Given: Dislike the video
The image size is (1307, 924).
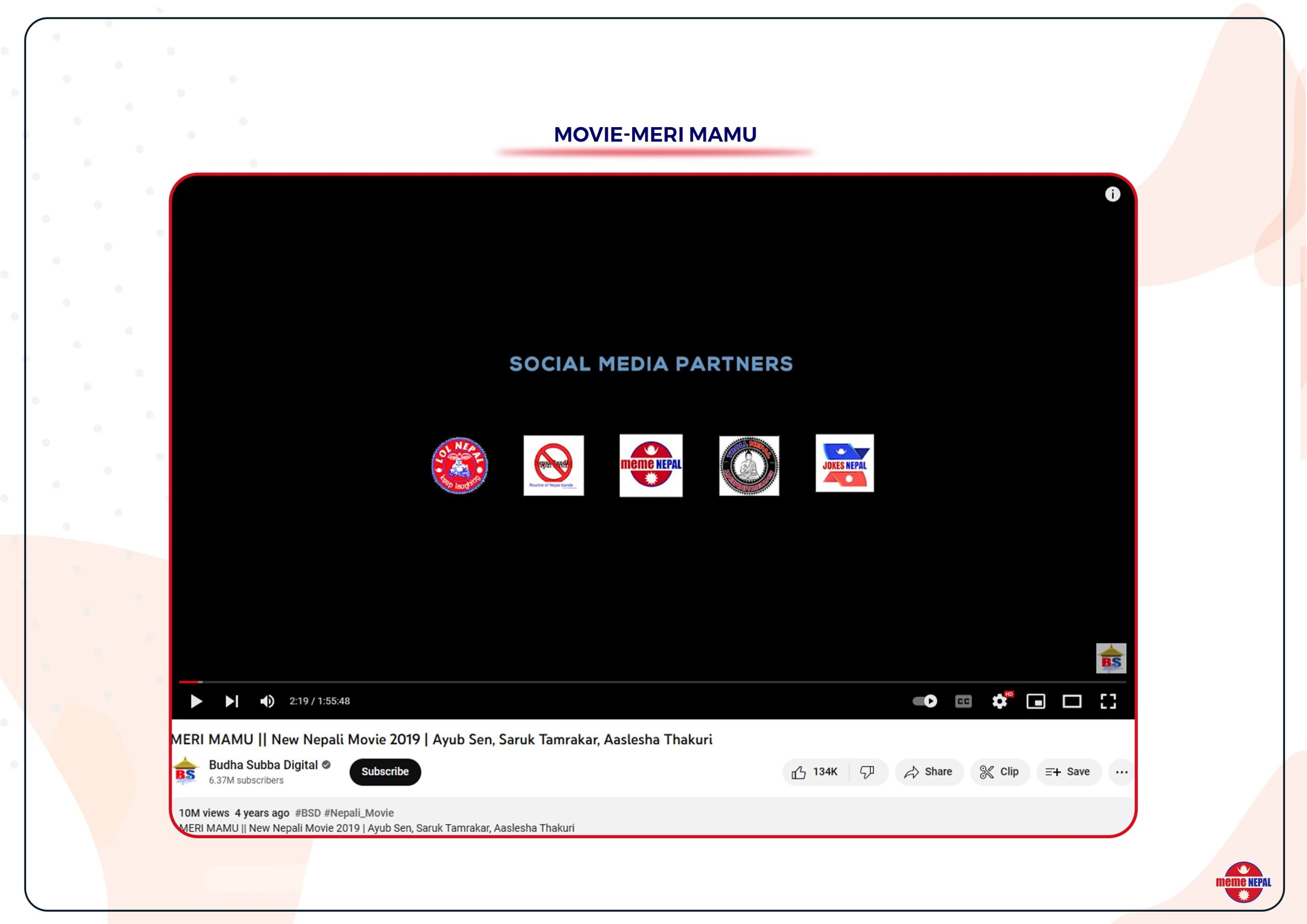Looking at the screenshot, I should click(867, 771).
